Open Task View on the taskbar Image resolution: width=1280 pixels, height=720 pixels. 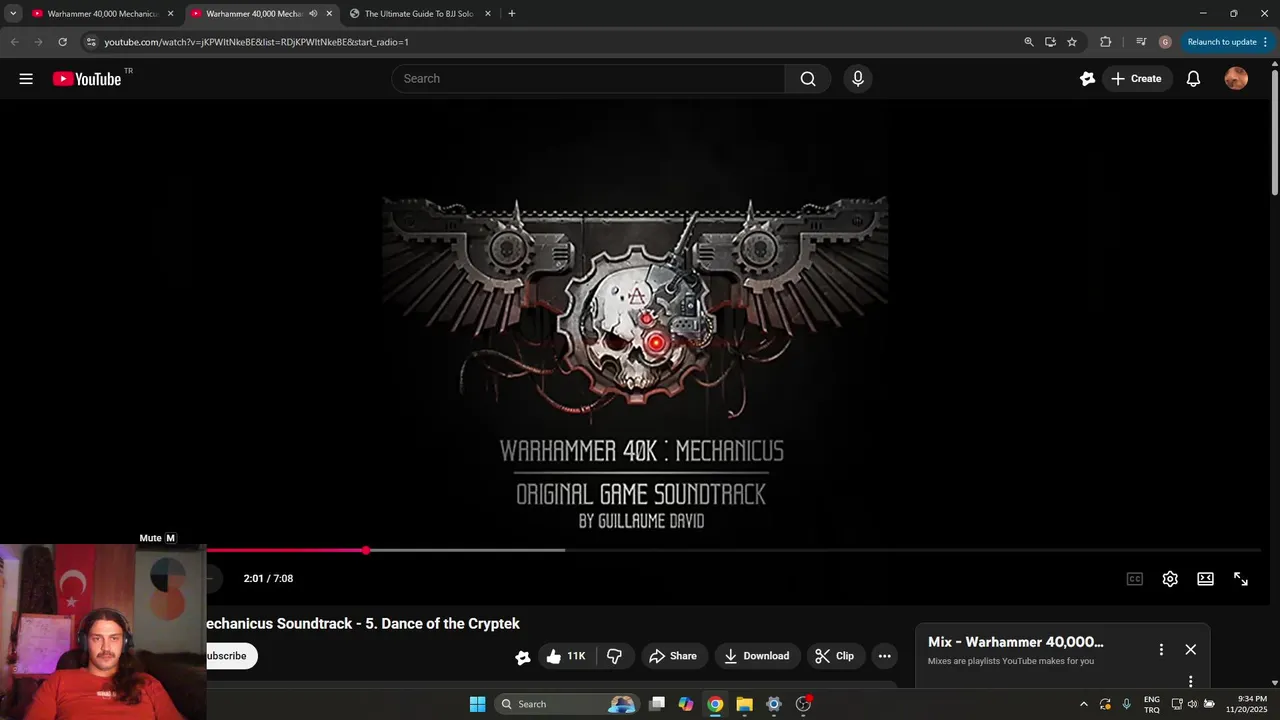pos(657,704)
